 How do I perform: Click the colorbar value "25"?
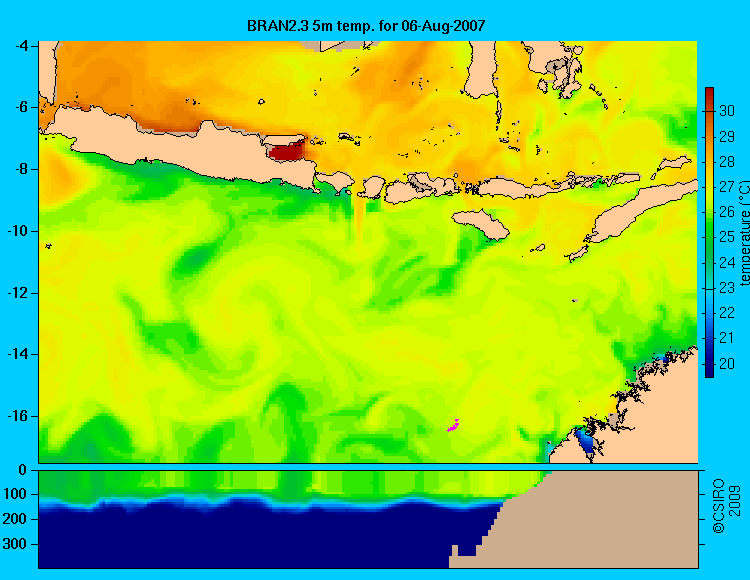[x=727, y=237]
